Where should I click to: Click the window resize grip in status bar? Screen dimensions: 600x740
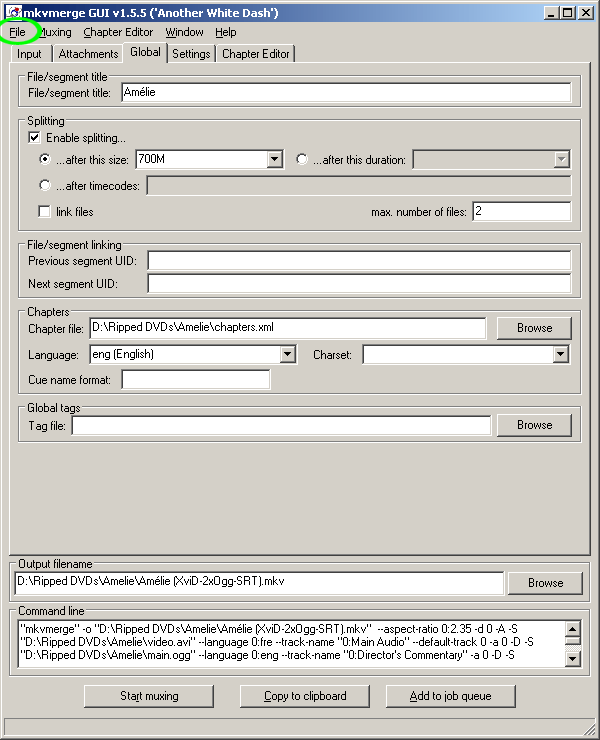click(589, 729)
